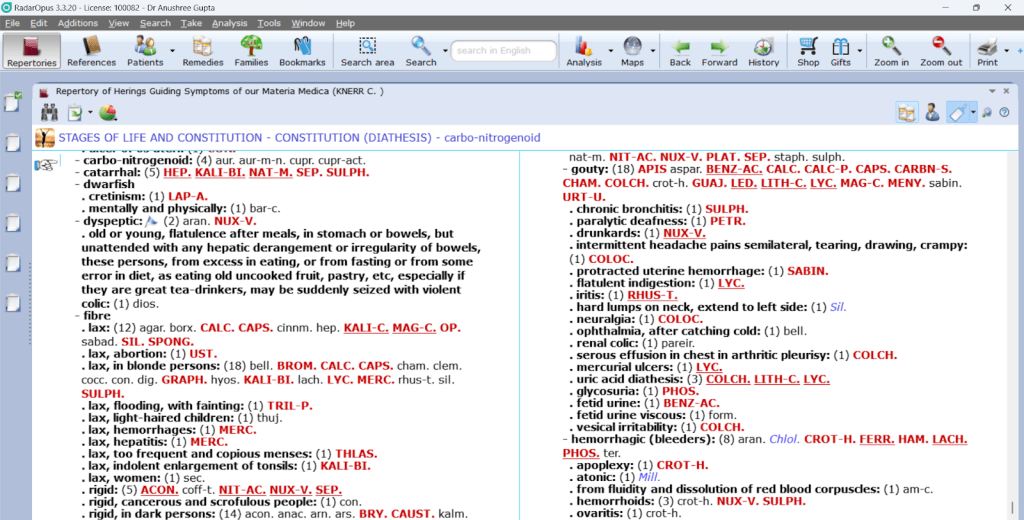The width and height of the screenshot is (1024, 520).
Task: Open the Remedies toolbar icon
Action: (202, 51)
